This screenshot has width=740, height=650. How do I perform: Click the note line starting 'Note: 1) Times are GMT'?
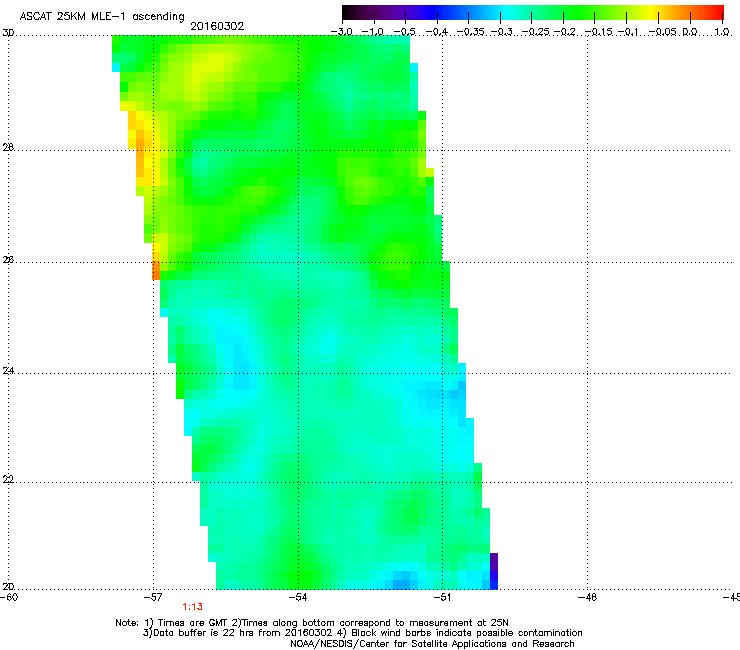312,623
